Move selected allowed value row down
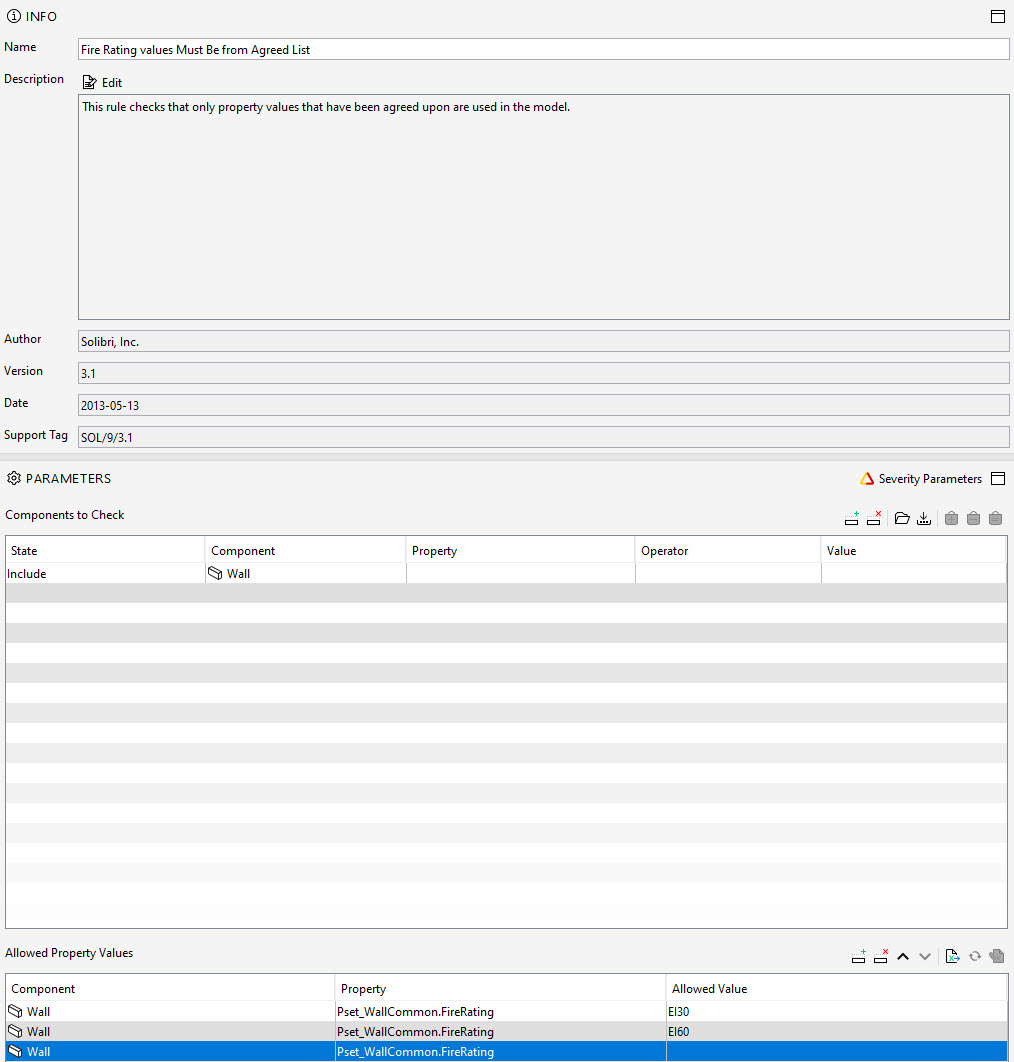The width and height of the screenshot is (1014, 1062). [925, 956]
